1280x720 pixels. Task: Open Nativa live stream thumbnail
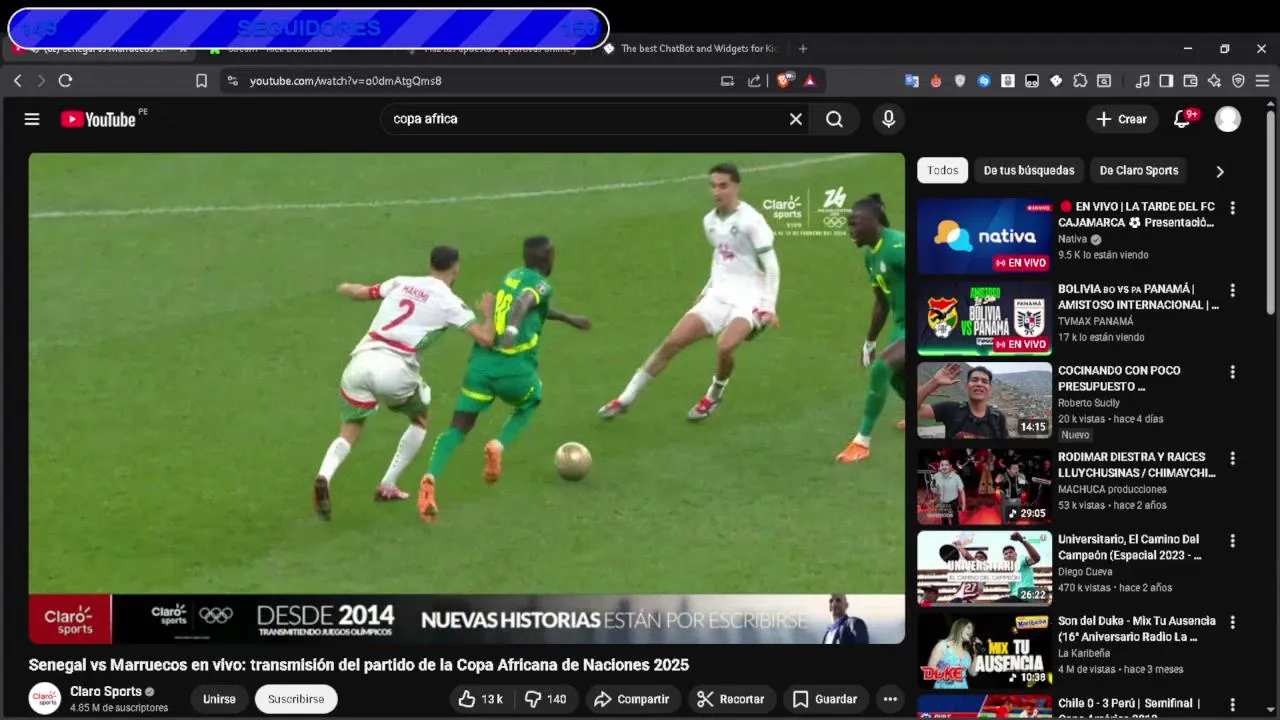tap(984, 236)
